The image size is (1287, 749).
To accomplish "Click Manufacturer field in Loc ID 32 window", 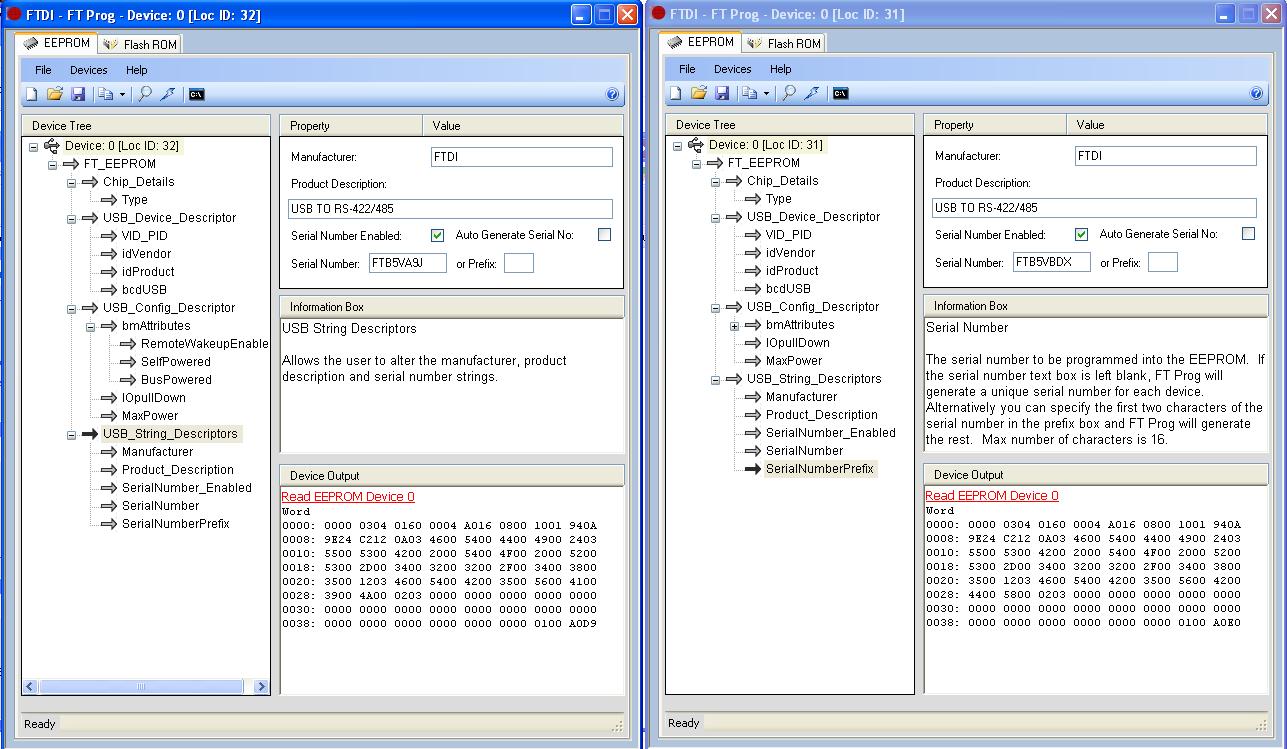I will [522, 157].
